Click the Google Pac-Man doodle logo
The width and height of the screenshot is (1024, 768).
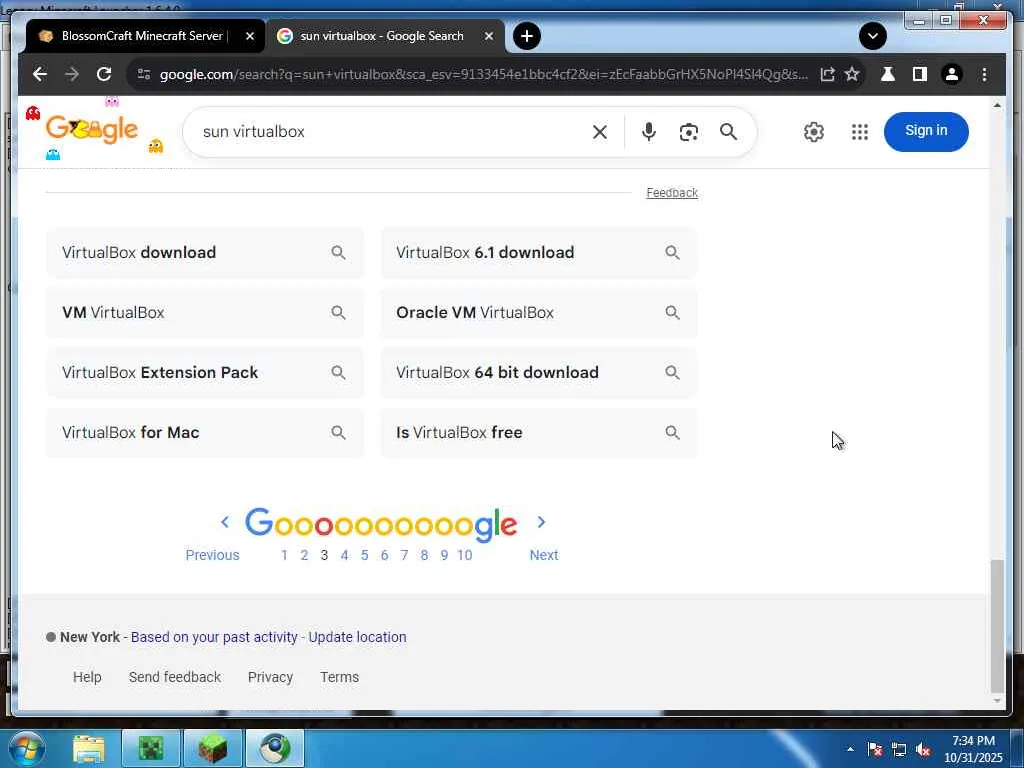pos(92,130)
